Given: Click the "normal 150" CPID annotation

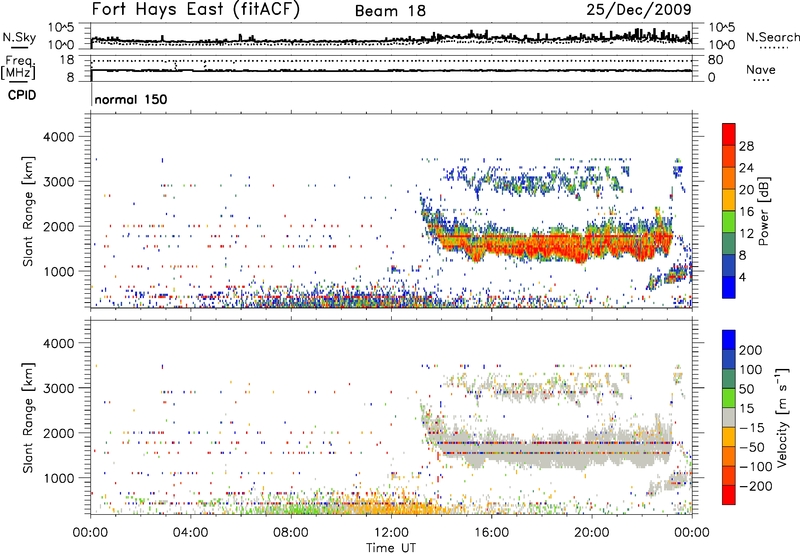Looking at the screenshot, I should 131,99.
